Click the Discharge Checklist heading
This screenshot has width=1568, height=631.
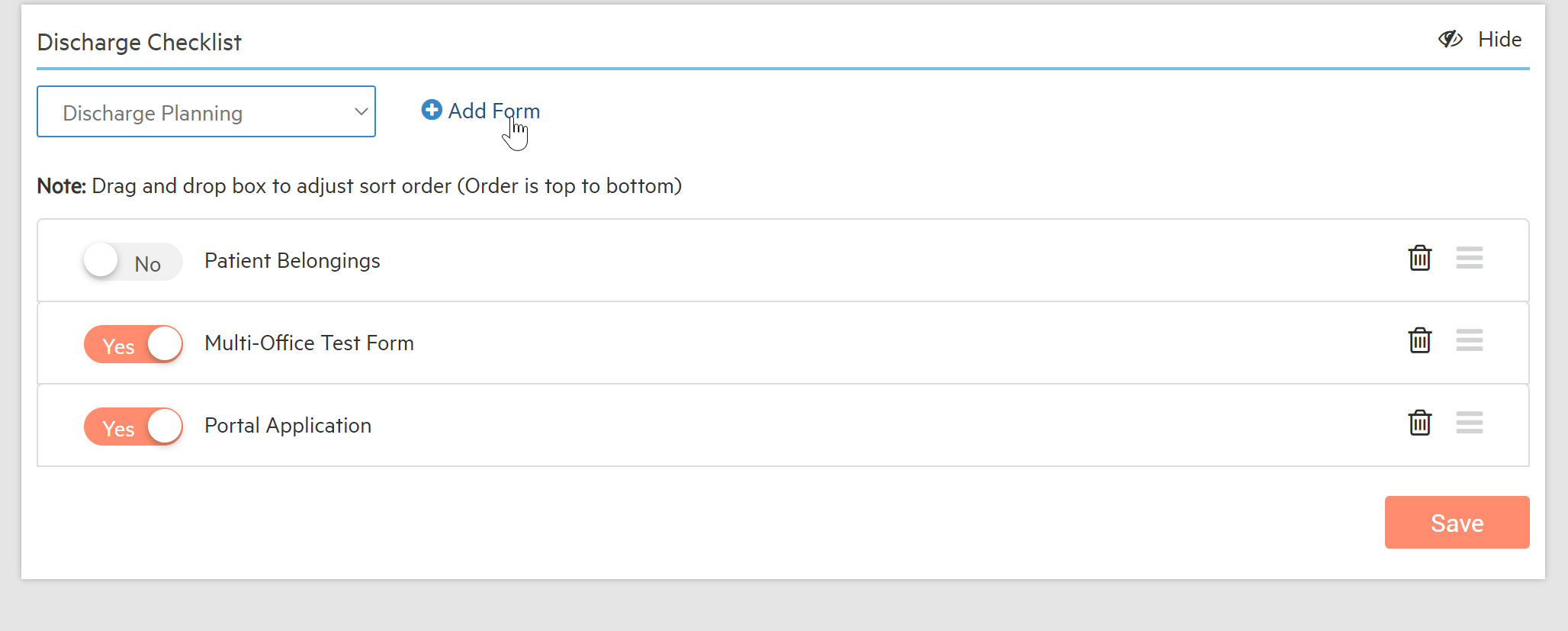[x=139, y=43]
